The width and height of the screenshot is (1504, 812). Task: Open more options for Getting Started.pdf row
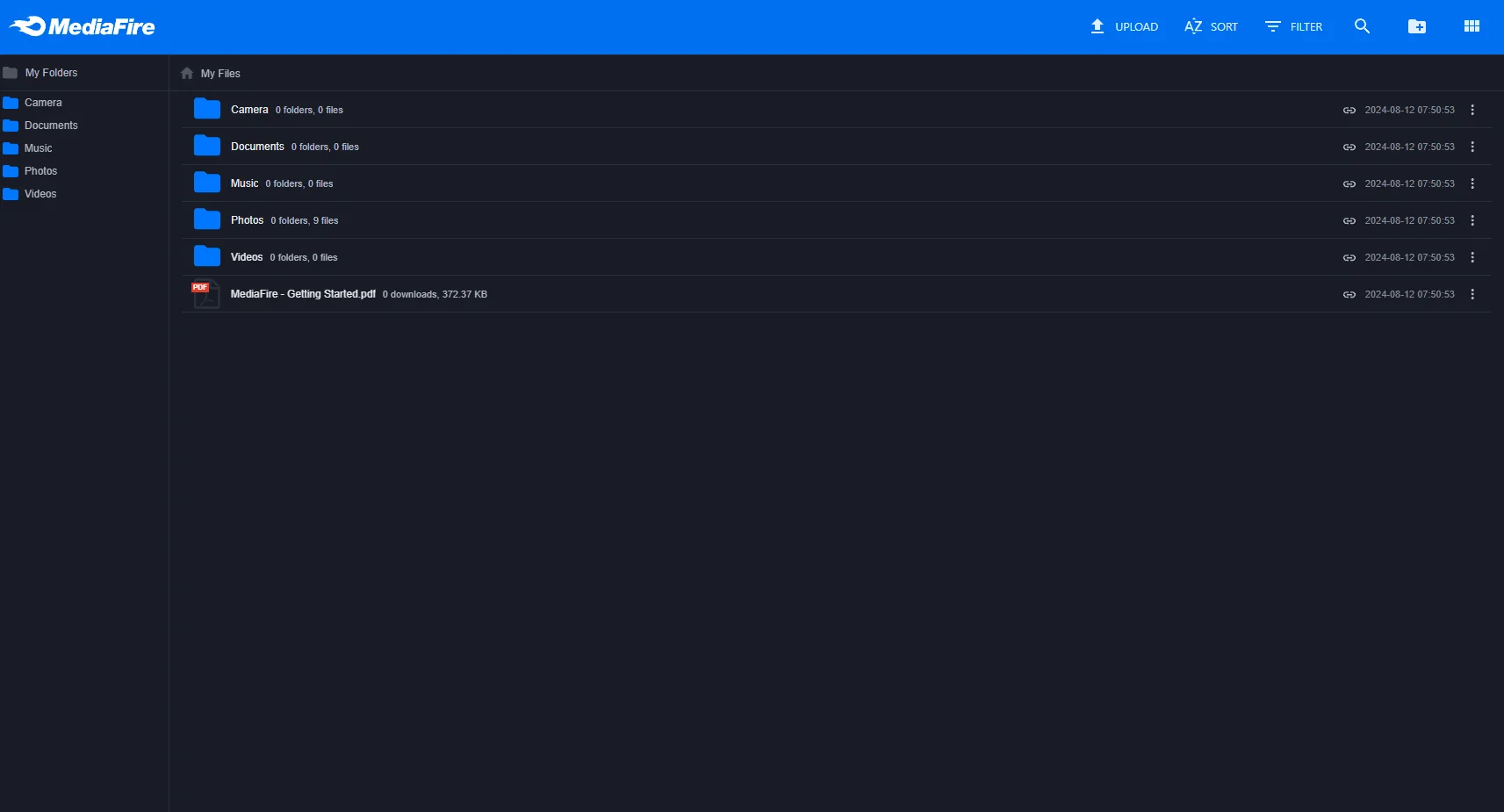coord(1472,294)
